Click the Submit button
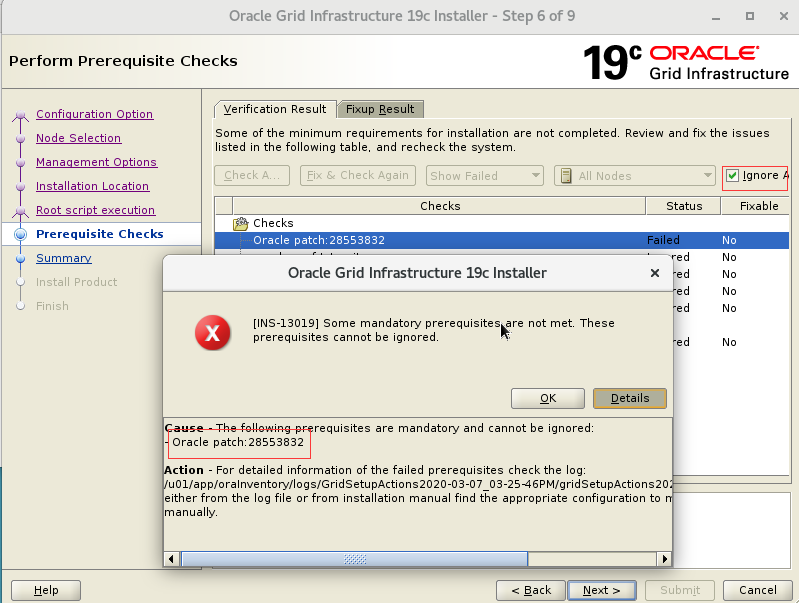This screenshot has height=603, width=799. 680,590
